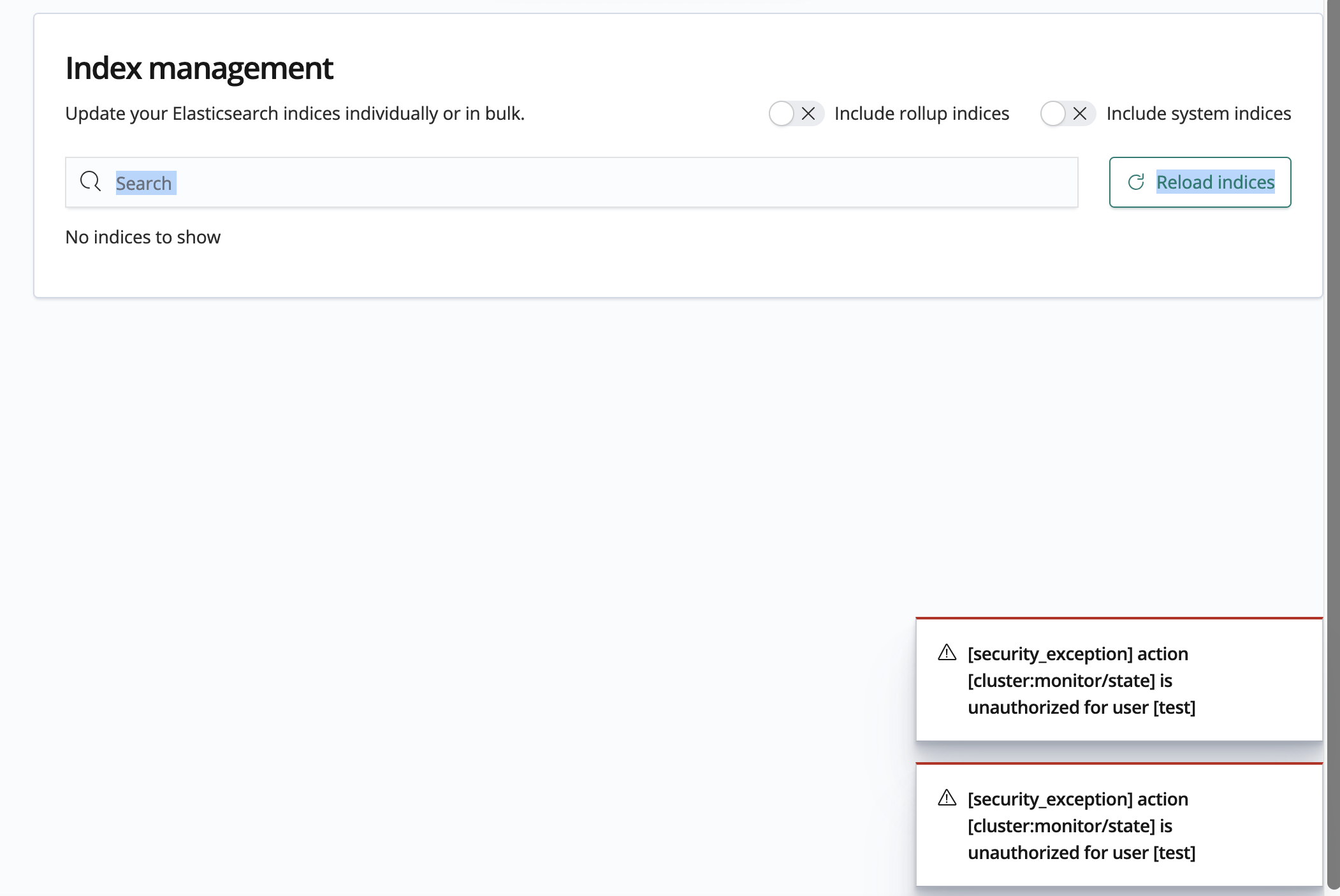Click the Index management heading
1340x896 pixels.
coord(199,68)
